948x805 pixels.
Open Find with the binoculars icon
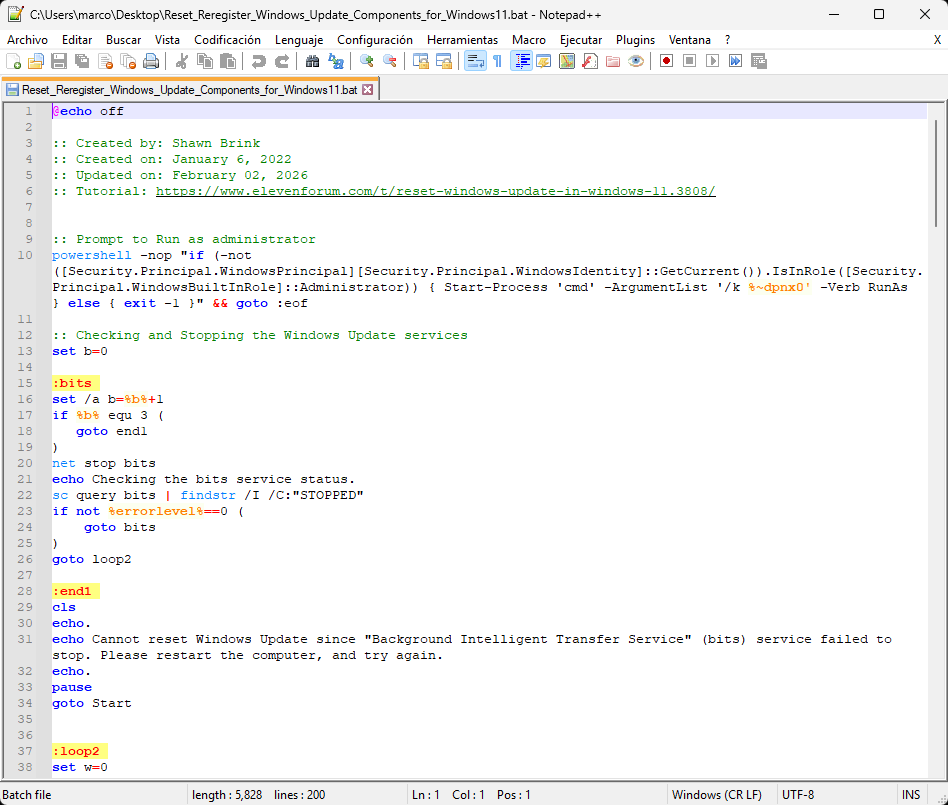tap(313, 61)
